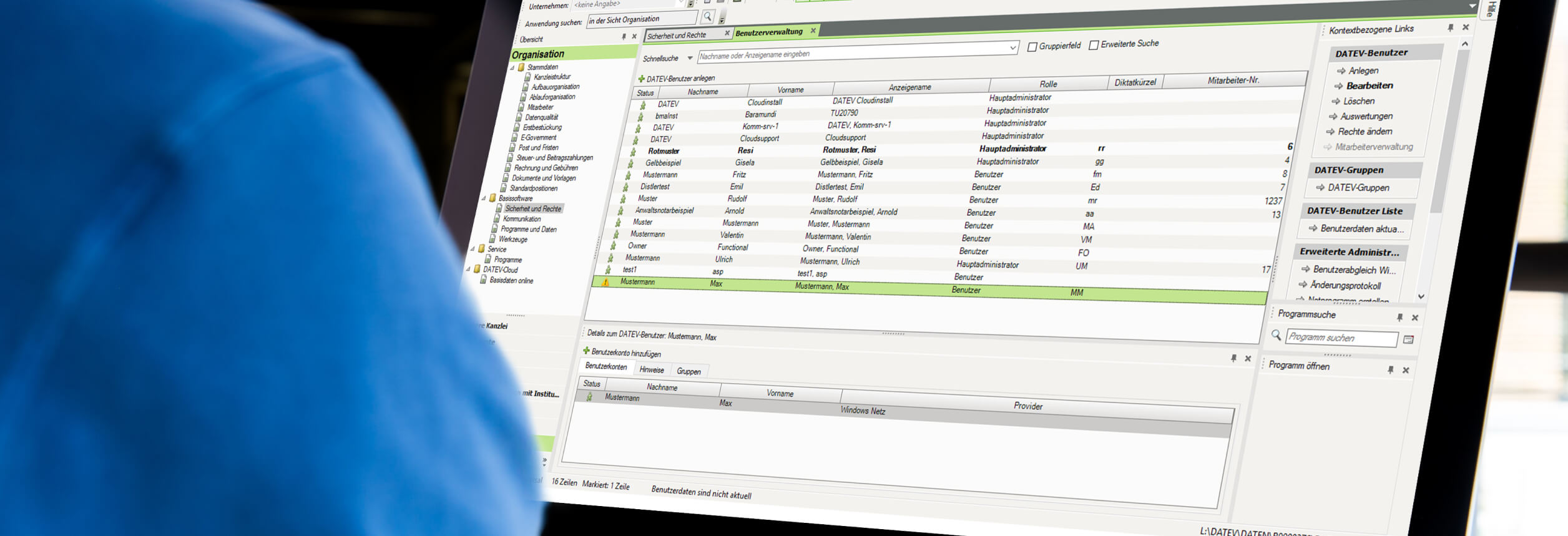
Task: Pin the Übersicht panel
Action: point(624,37)
